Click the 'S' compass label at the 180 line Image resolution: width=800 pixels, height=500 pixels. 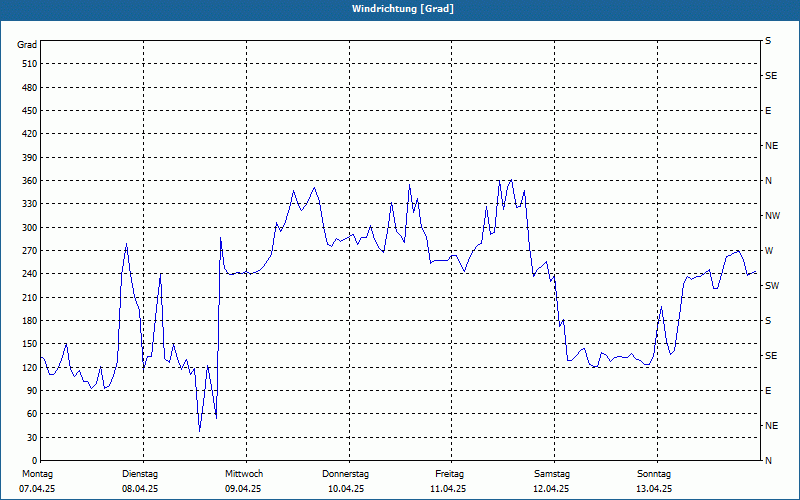coord(768,321)
